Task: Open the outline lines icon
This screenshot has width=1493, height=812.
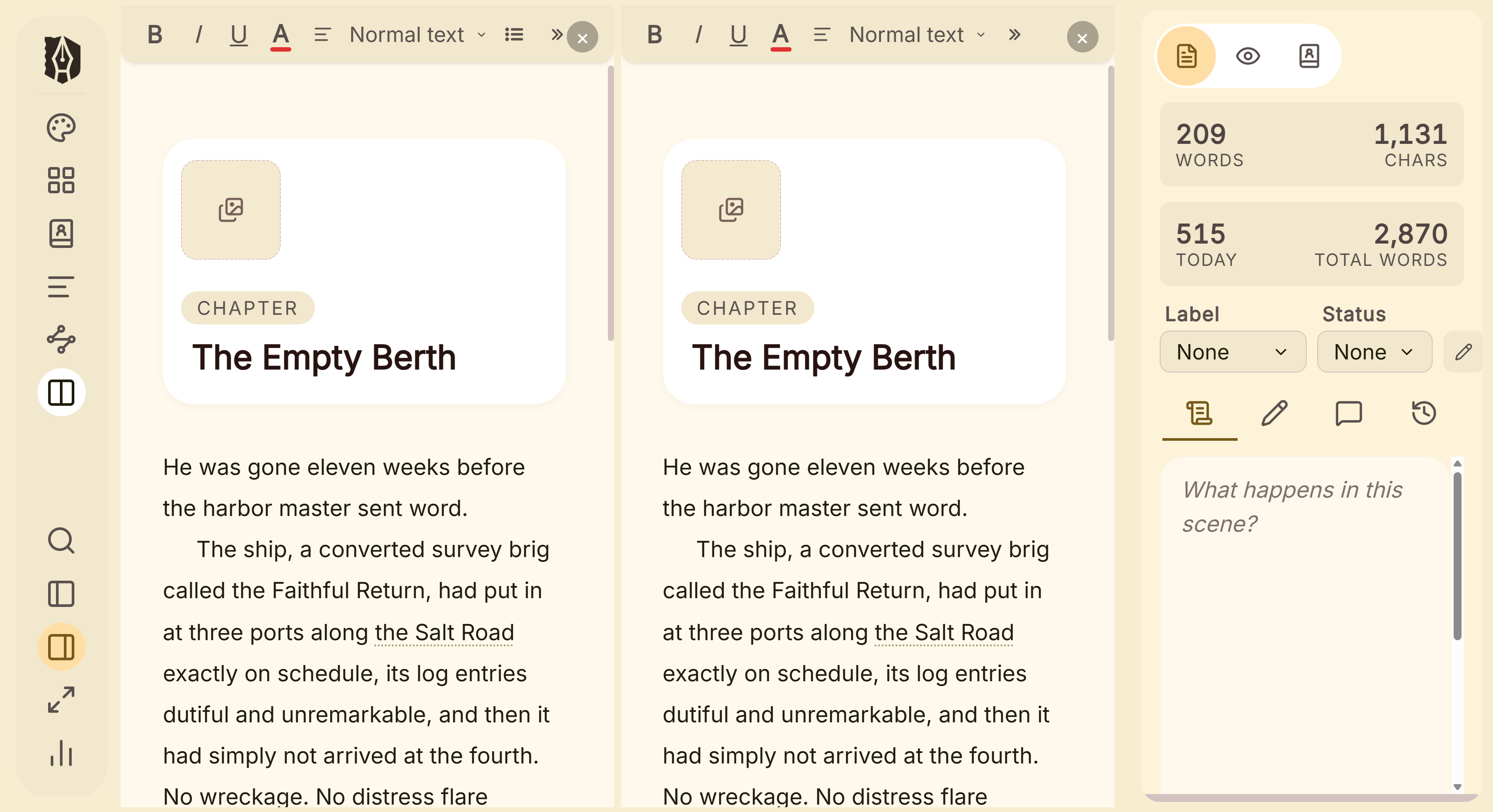Action: click(61, 286)
